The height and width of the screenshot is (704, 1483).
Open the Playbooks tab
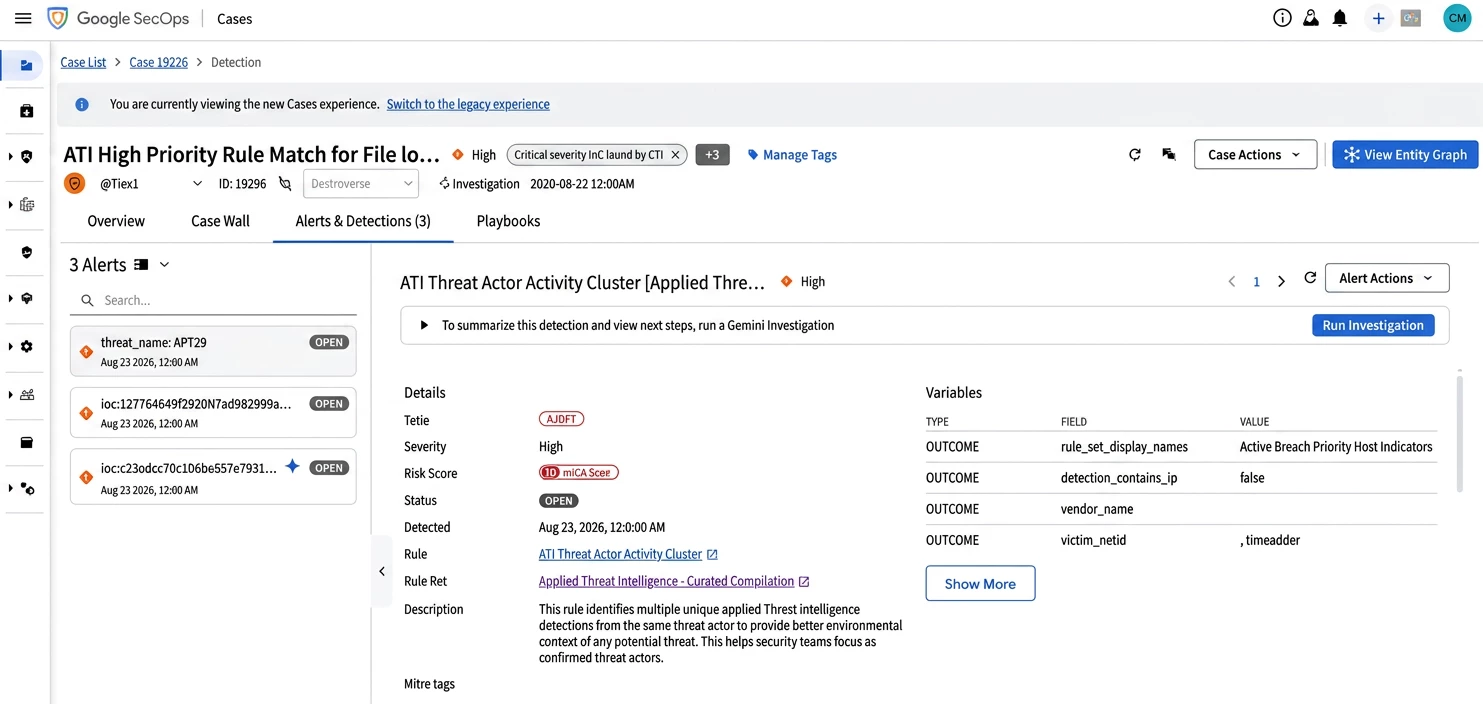coord(508,221)
